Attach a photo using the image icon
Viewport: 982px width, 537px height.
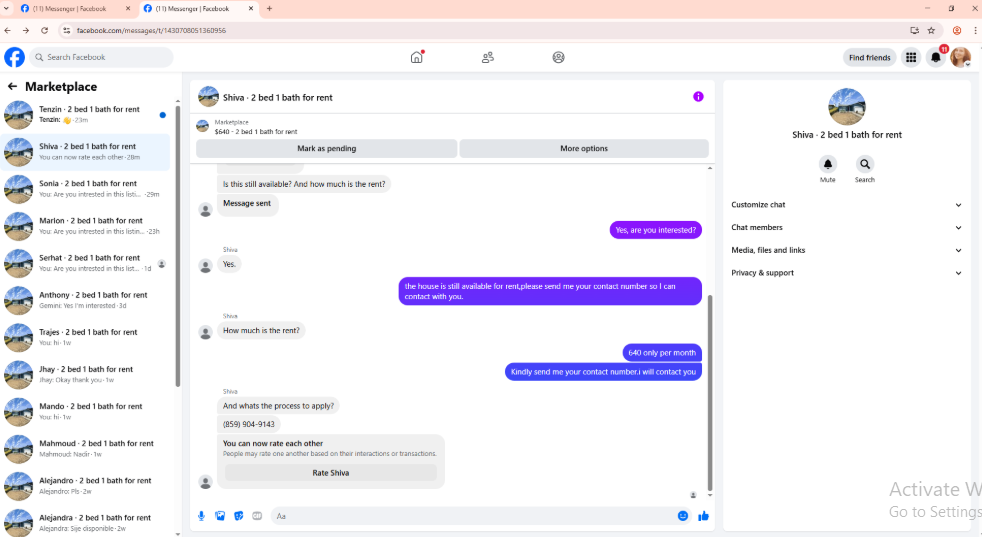point(220,516)
